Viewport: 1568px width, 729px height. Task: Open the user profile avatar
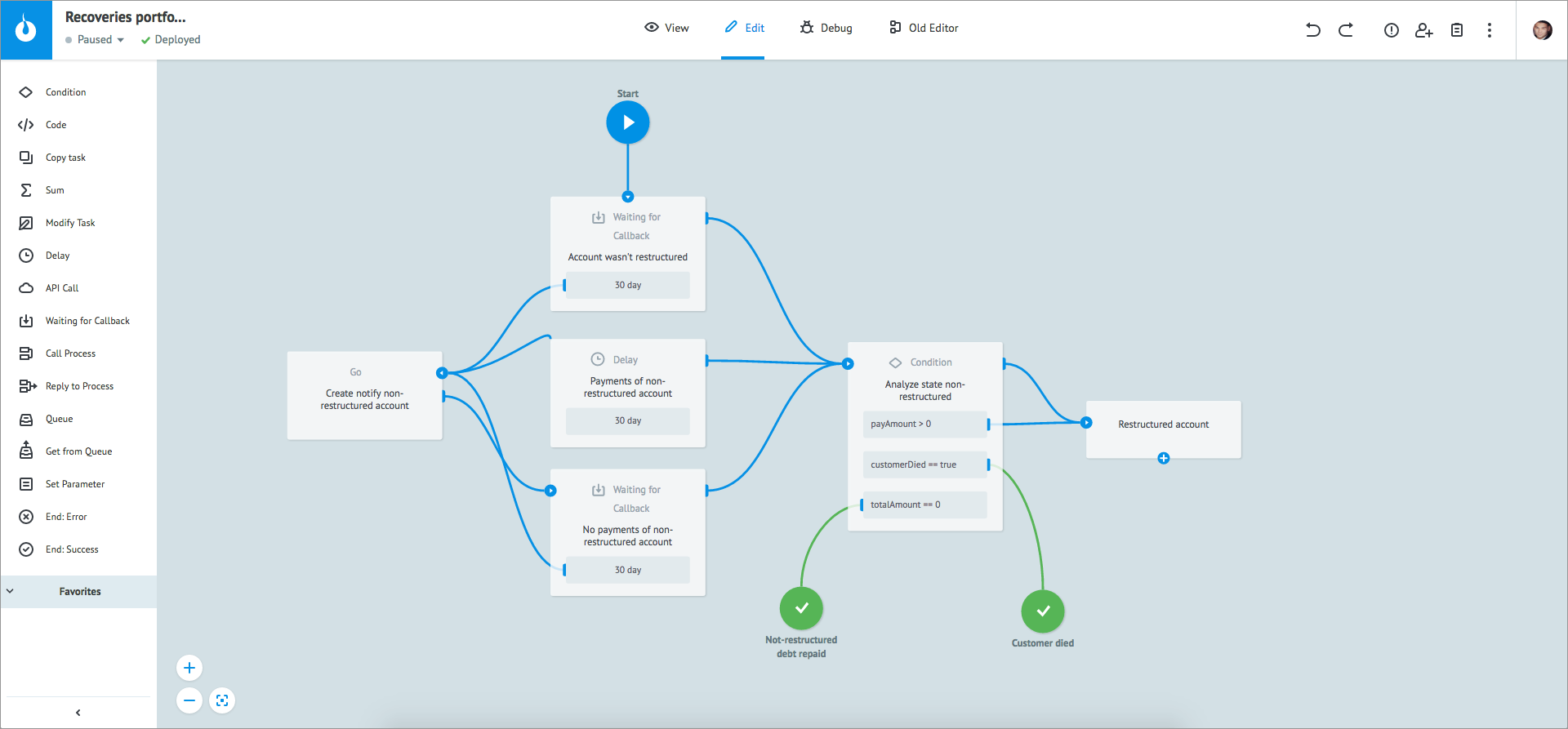click(x=1542, y=30)
